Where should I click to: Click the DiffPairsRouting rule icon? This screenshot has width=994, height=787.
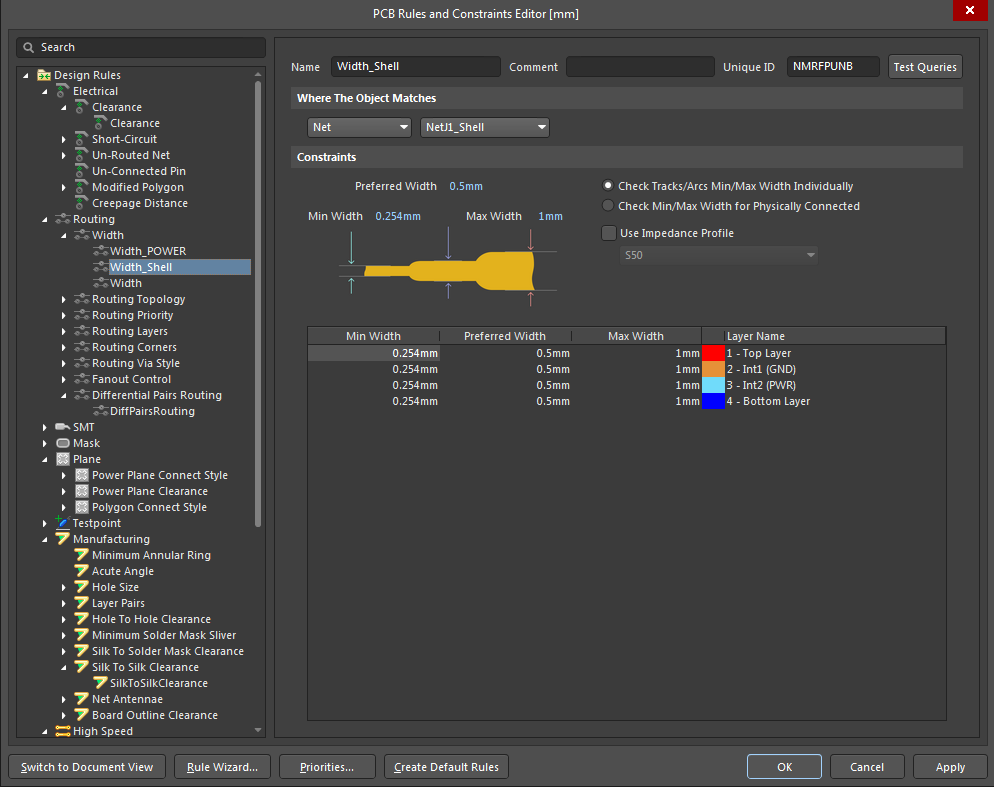coord(99,411)
